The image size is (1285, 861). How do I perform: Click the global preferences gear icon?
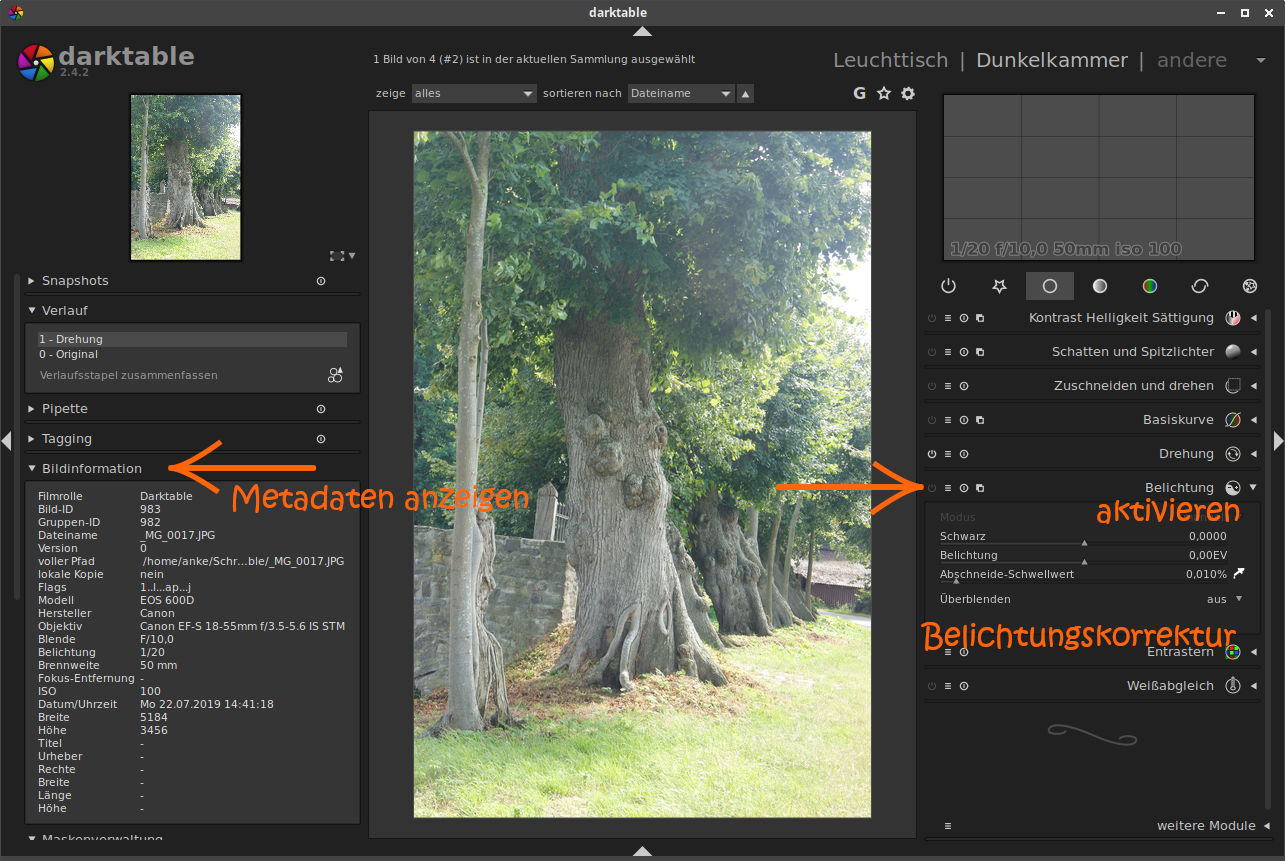point(908,93)
